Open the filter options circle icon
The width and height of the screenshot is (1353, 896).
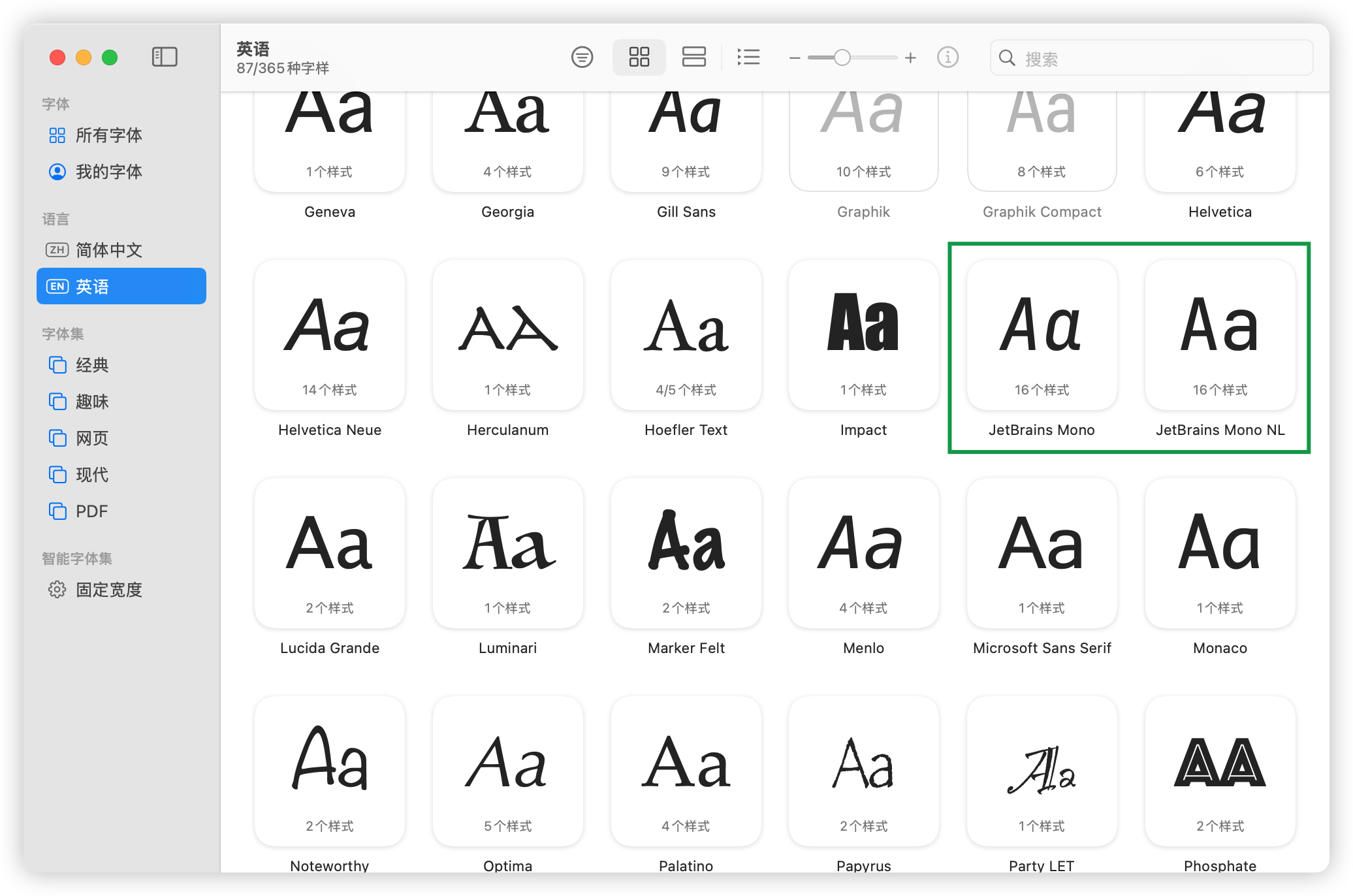[582, 57]
